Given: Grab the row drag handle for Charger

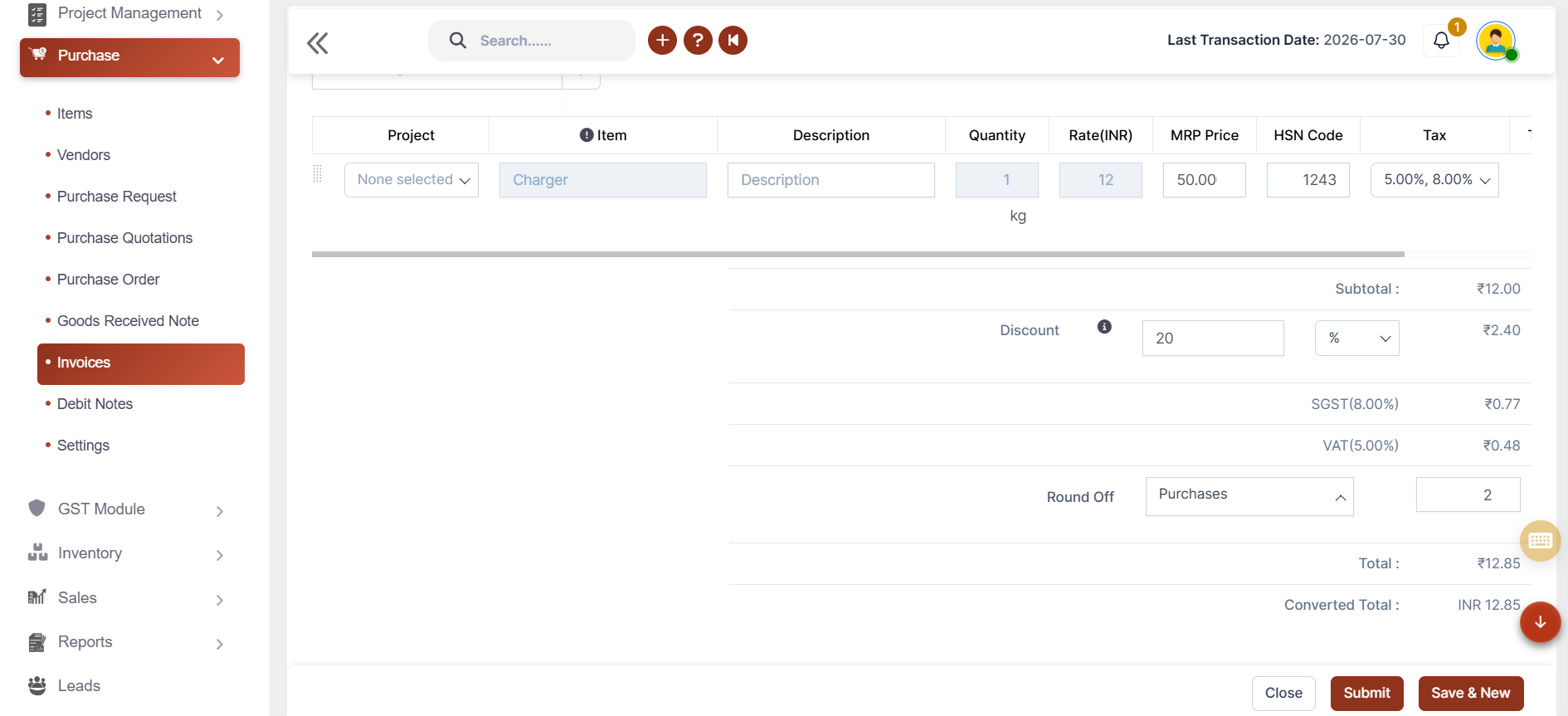Looking at the screenshot, I should pyautogui.click(x=317, y=173).
